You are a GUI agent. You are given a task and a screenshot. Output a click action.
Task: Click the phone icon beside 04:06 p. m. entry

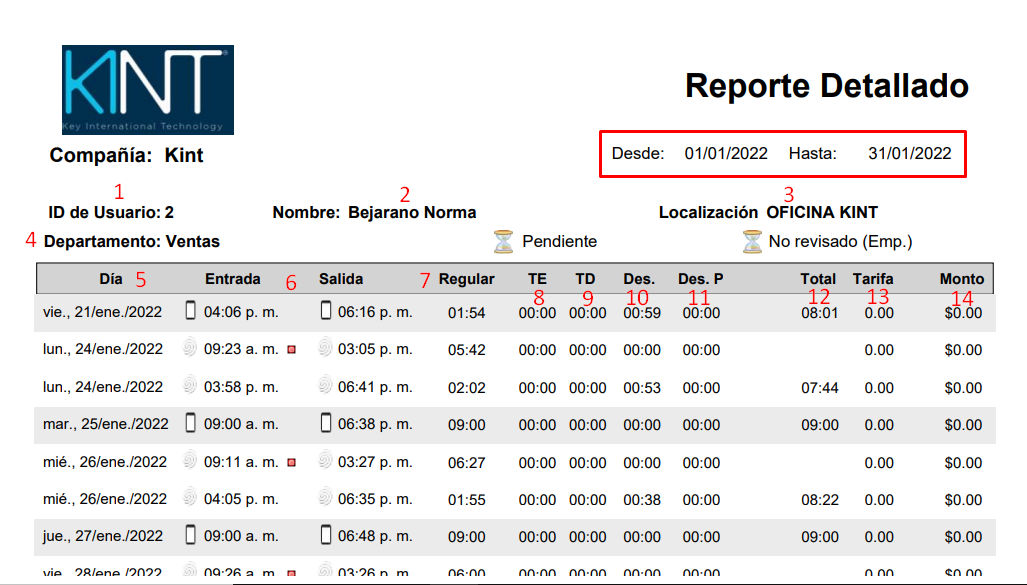coord(191,312)
